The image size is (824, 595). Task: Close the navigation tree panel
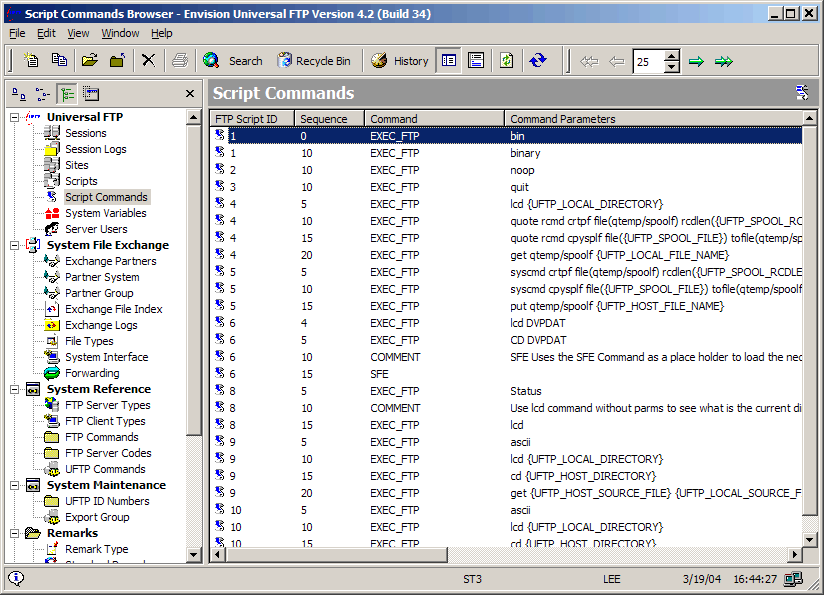190,94
